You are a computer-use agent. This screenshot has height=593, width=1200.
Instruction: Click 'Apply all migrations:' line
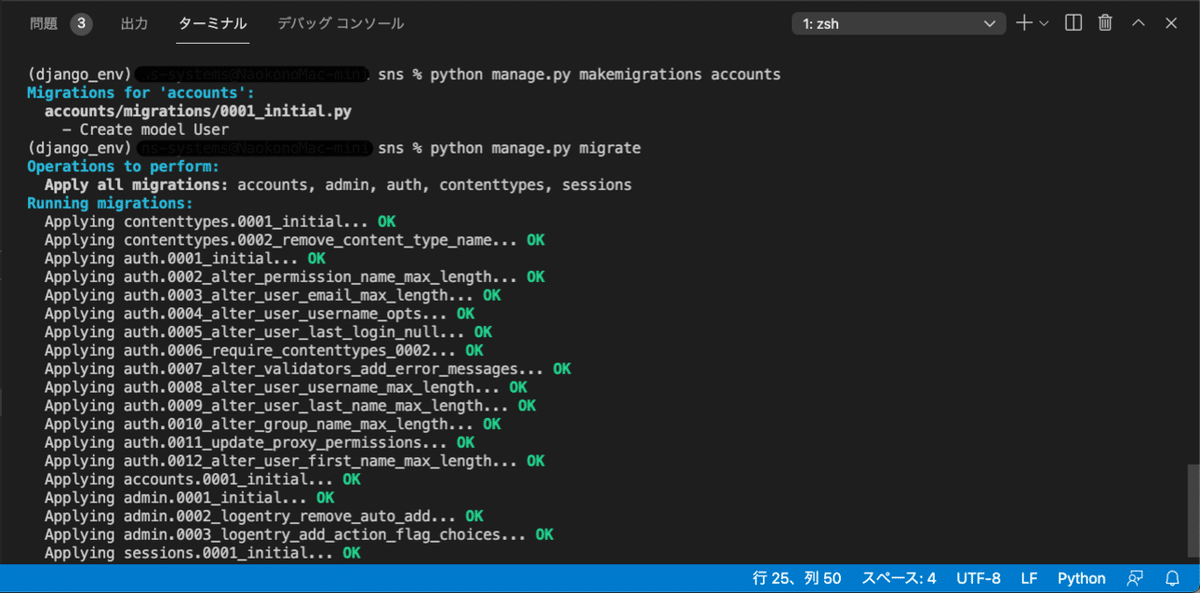[x=338, y=185]
